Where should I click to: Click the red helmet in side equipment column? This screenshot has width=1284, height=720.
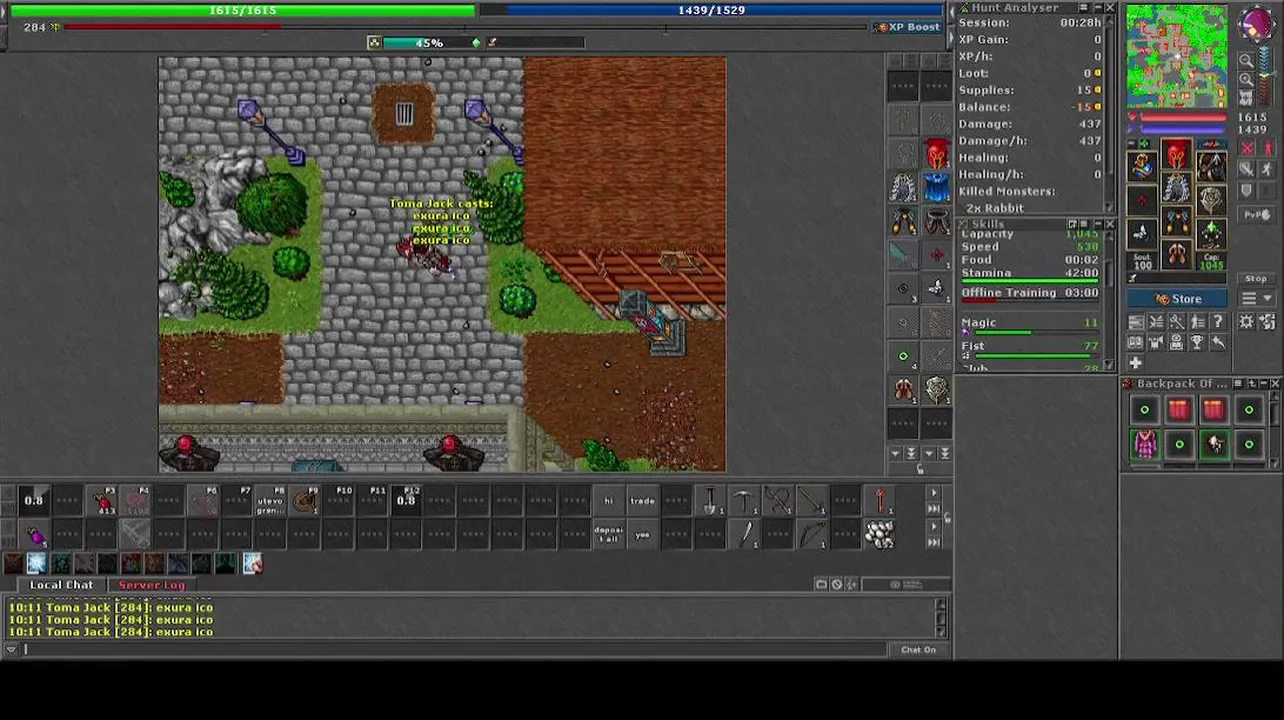936,154
